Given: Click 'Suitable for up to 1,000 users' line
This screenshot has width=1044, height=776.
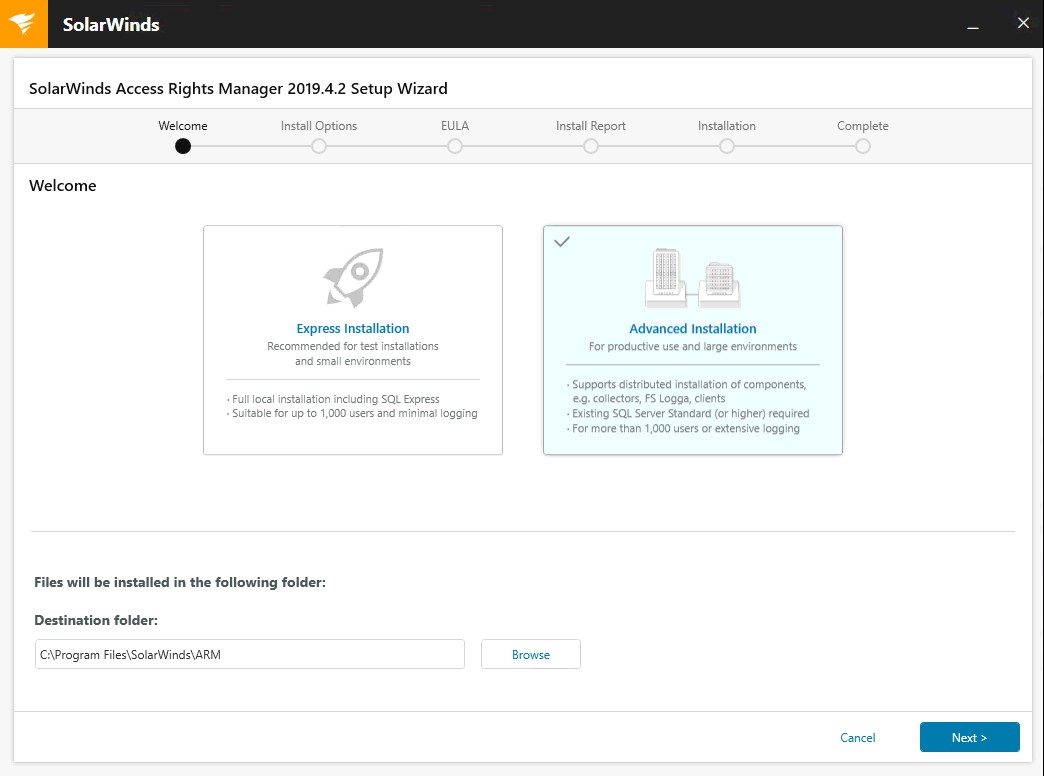Looking at the screenshot, I should point(355,414).
